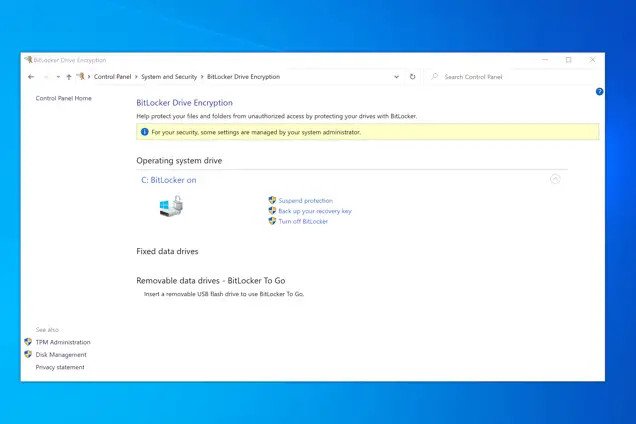Image resolution: width=636 pixels, height=424 pixels.
Task: Click the window title bar key icon
Action: coord(28,60)
